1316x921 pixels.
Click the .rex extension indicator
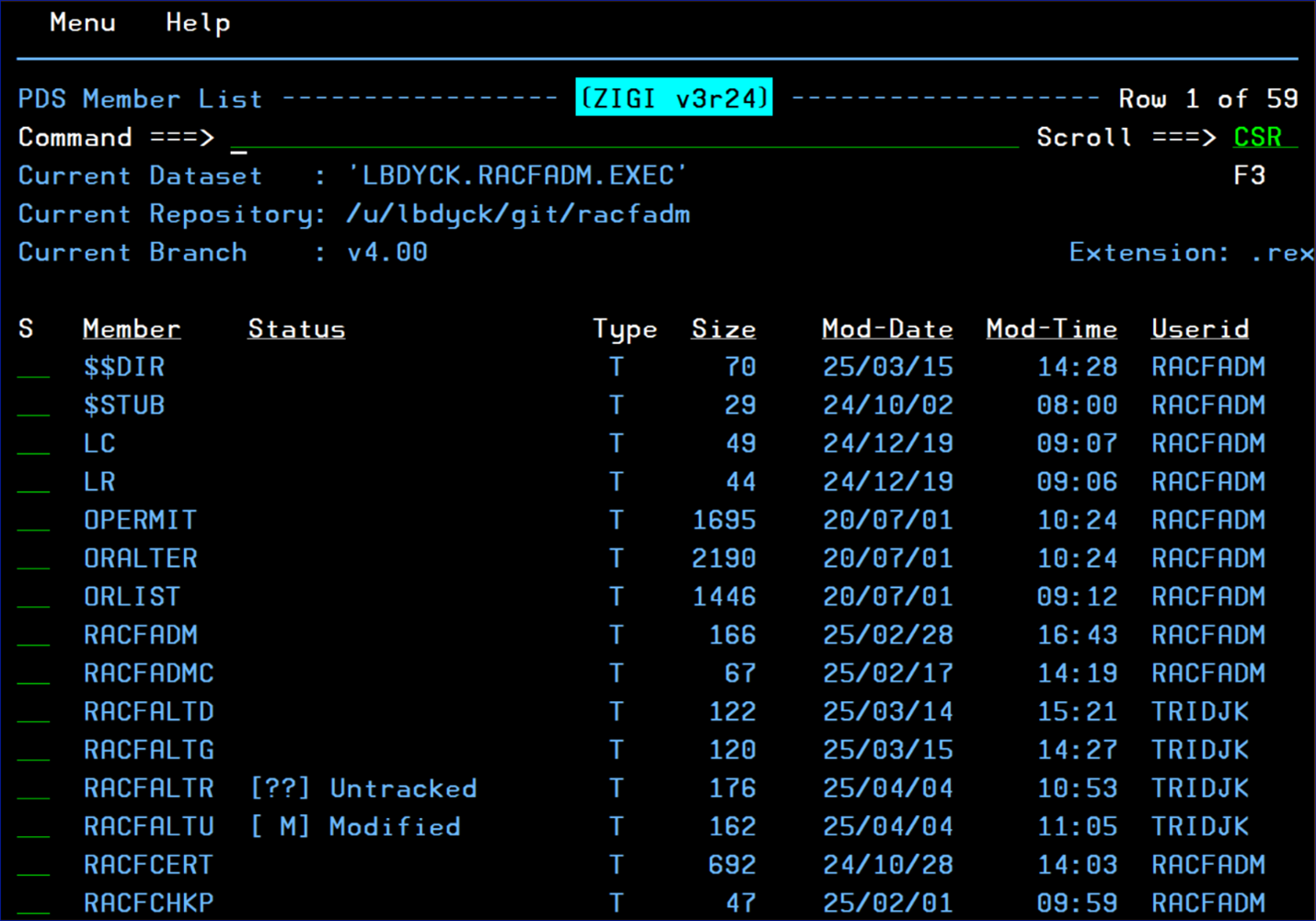pyautogui.click(x=1283, y=251)
